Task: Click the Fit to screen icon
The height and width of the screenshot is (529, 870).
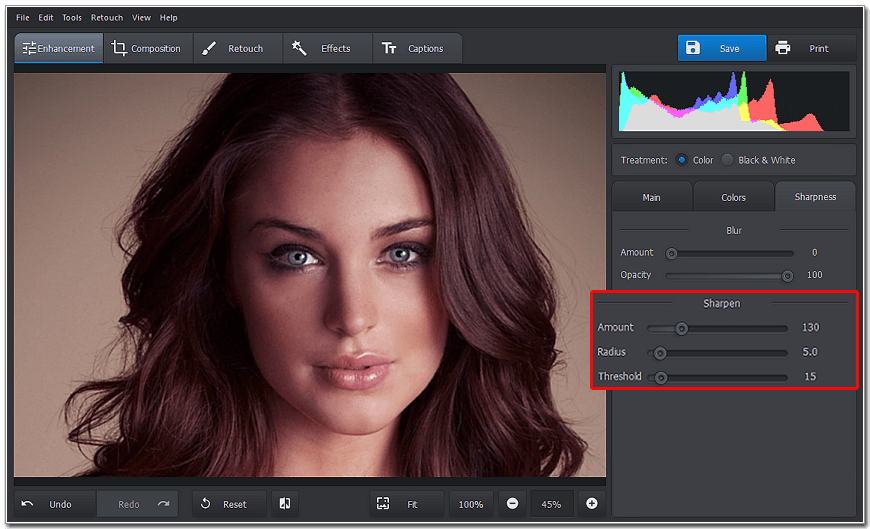Action: tap(383, 503)
